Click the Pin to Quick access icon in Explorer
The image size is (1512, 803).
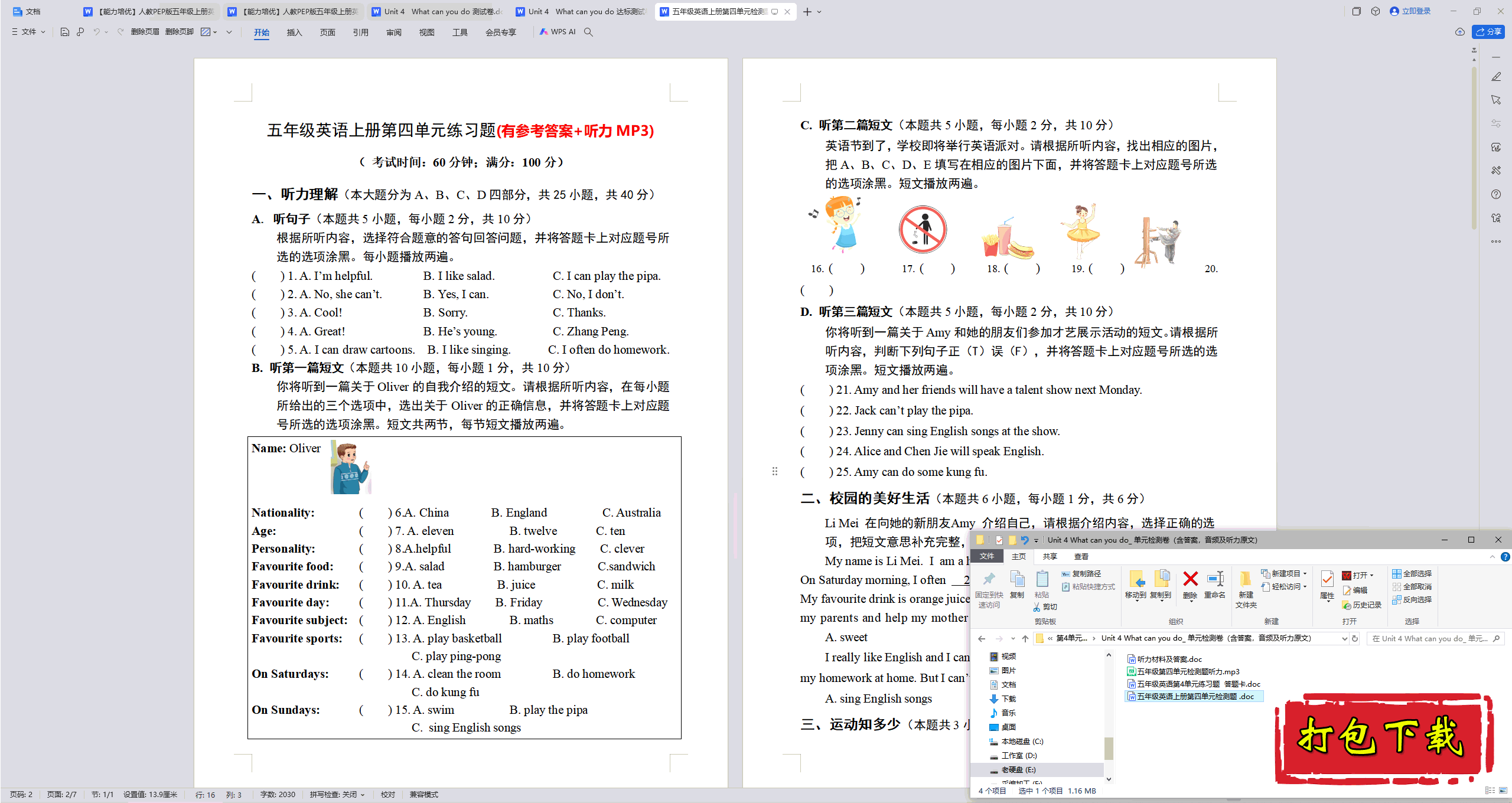[x=989, y=589]
